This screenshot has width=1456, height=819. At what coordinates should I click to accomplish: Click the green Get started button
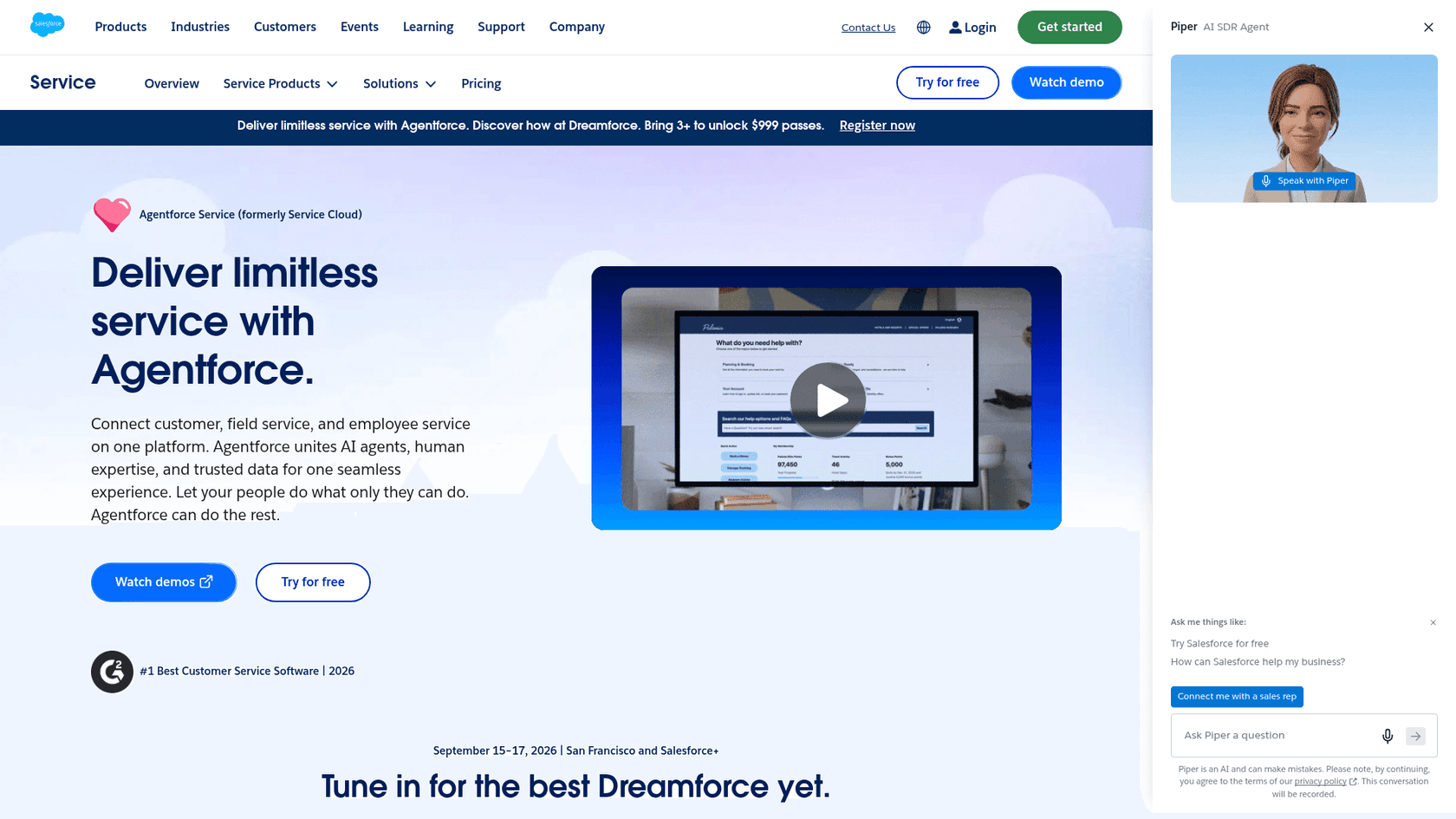[1069, 27]
